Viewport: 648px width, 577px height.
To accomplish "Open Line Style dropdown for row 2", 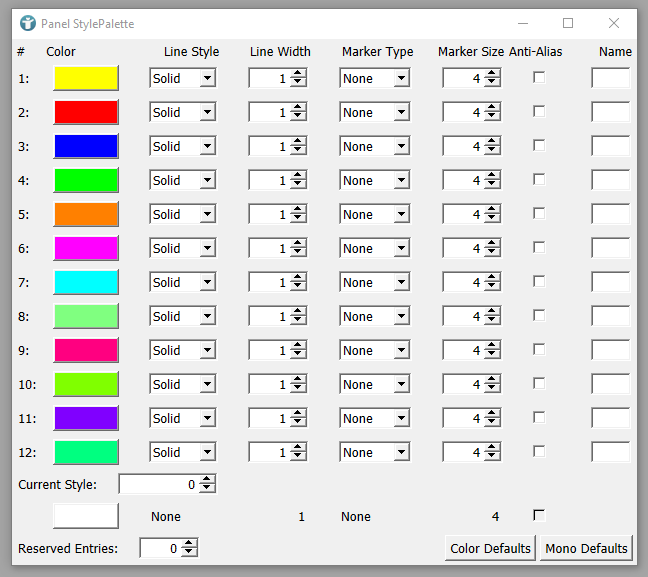I will tap(207, 113).
